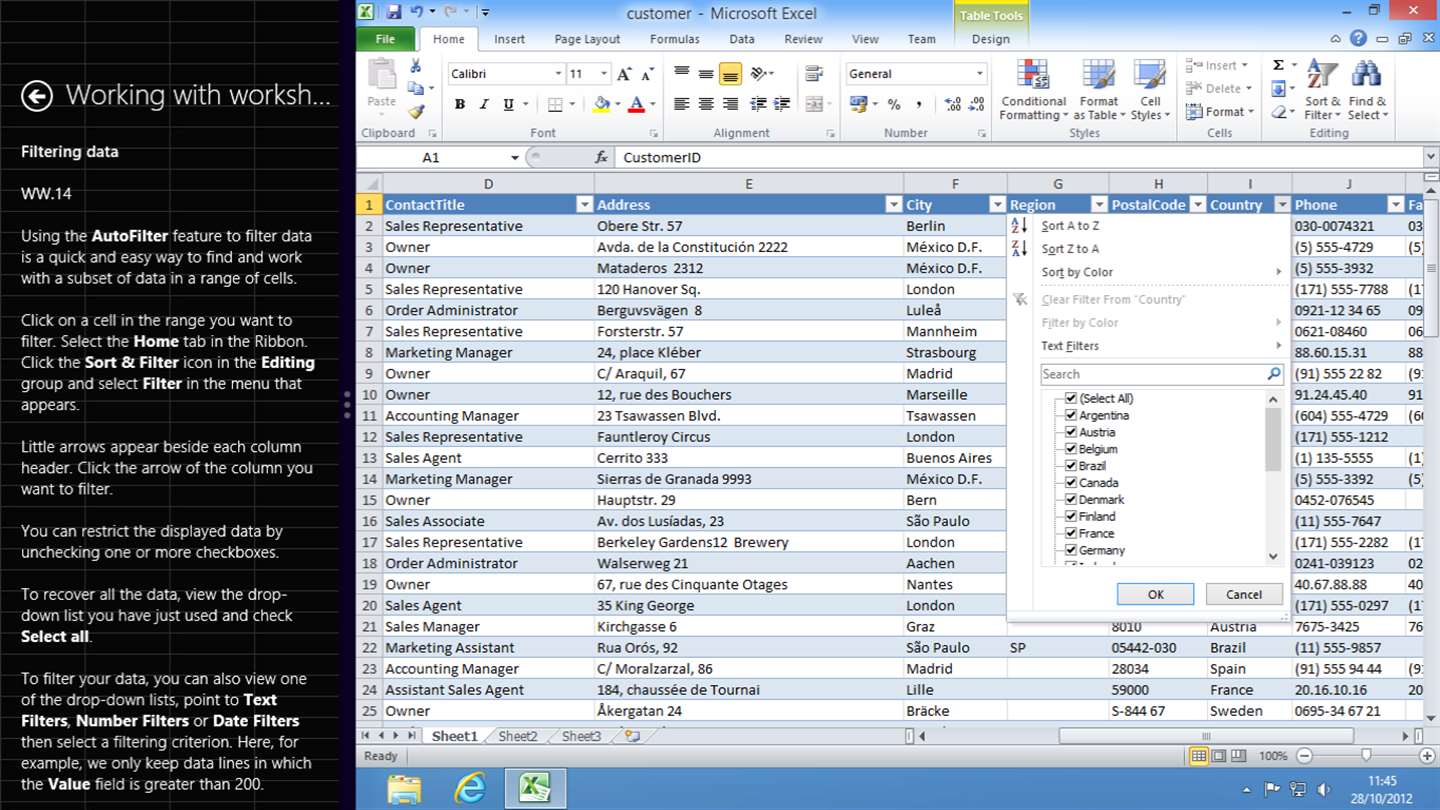Click the Search box in filter menu
Viewport: 1440px width, 810px height.
(x=1152, y=374)
